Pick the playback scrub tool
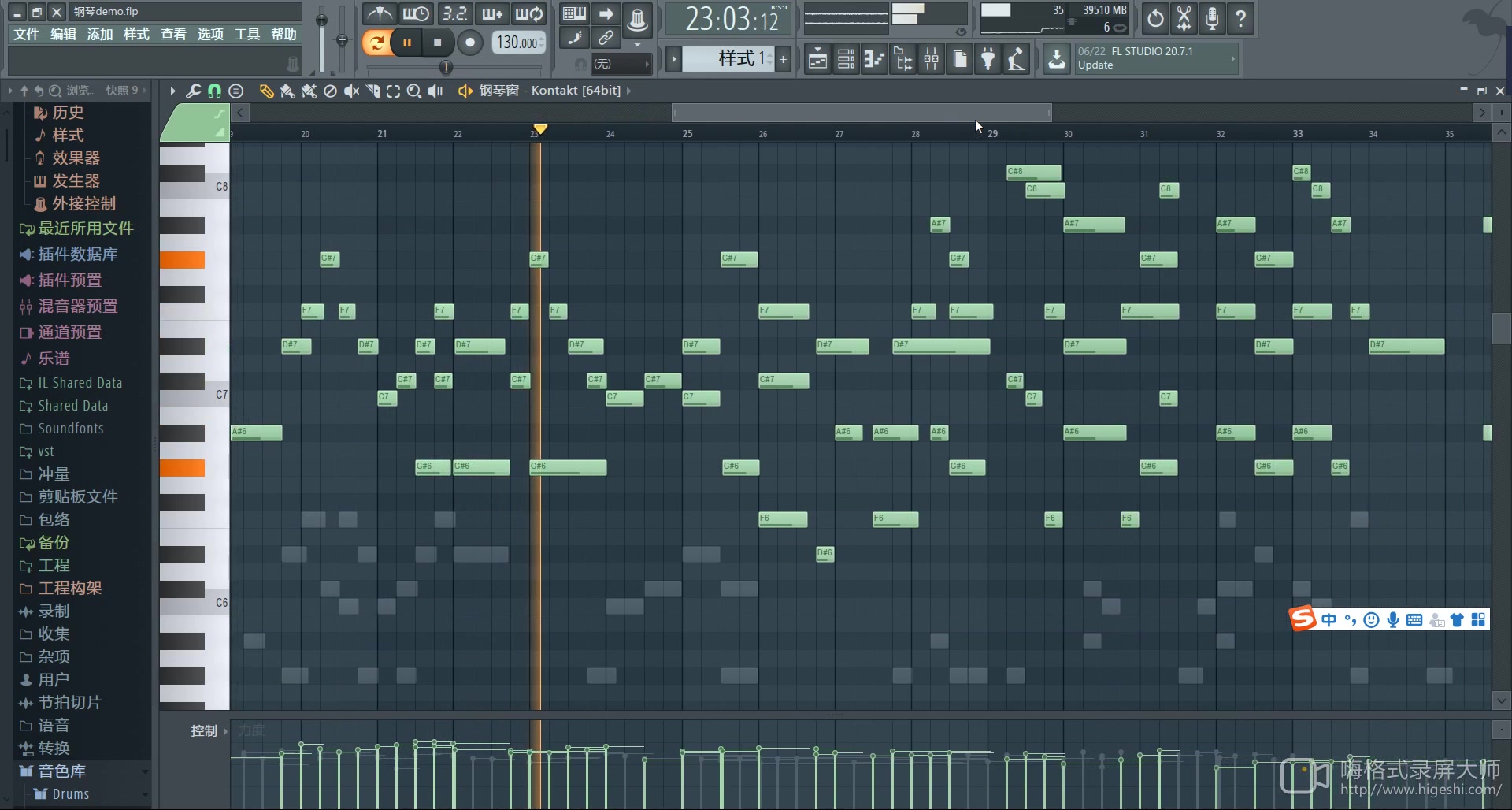Viewport: 1512px width, 810px height. (435, 91)
